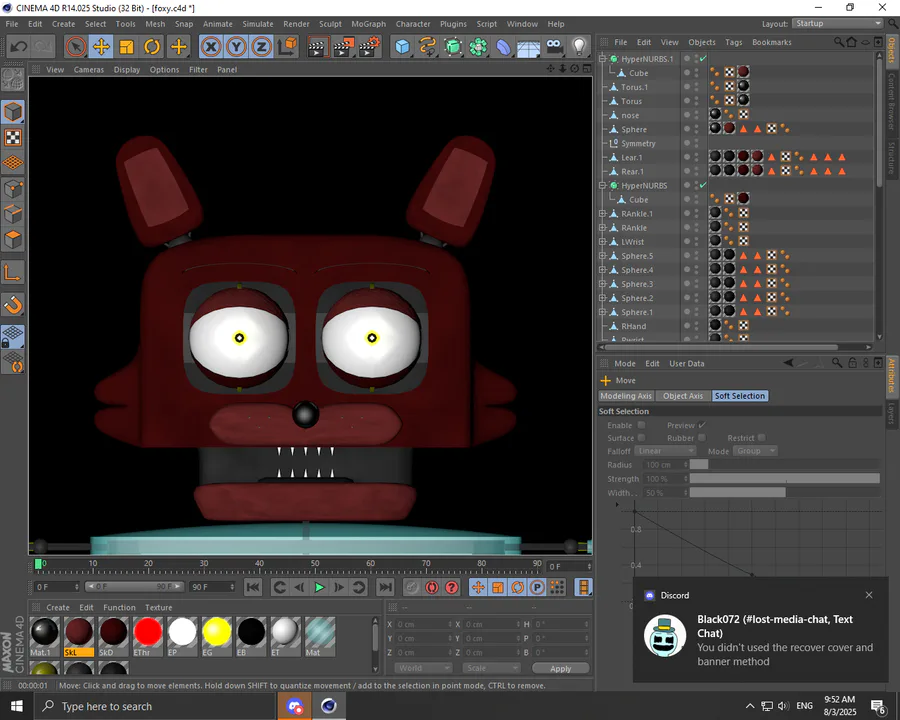Open the Sculpt menu

(x=330, y=24)
